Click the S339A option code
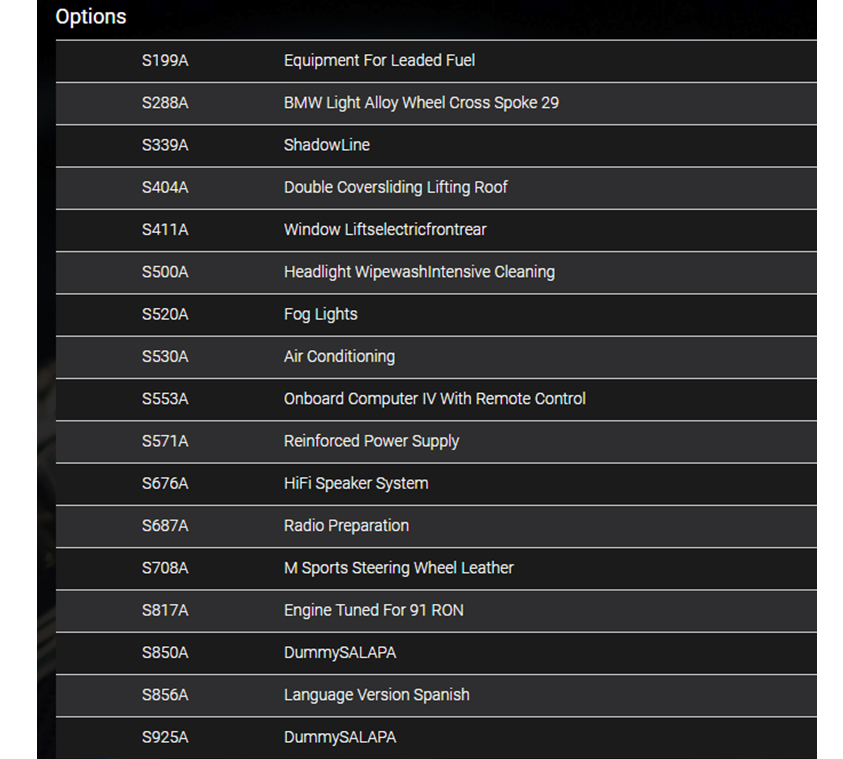843x759 pixels. 165,145
